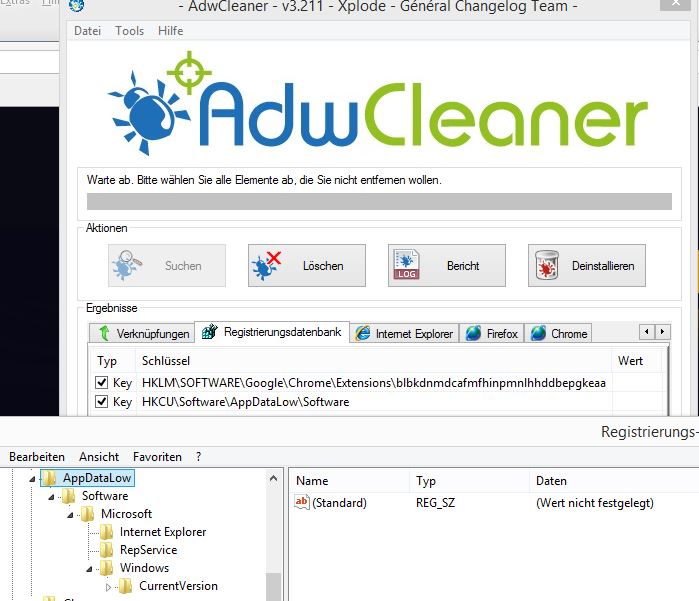This screenshot has height=601, width=699.
Task: Click the ab string value icon for (Standard)
Action: tap(302, 502)
